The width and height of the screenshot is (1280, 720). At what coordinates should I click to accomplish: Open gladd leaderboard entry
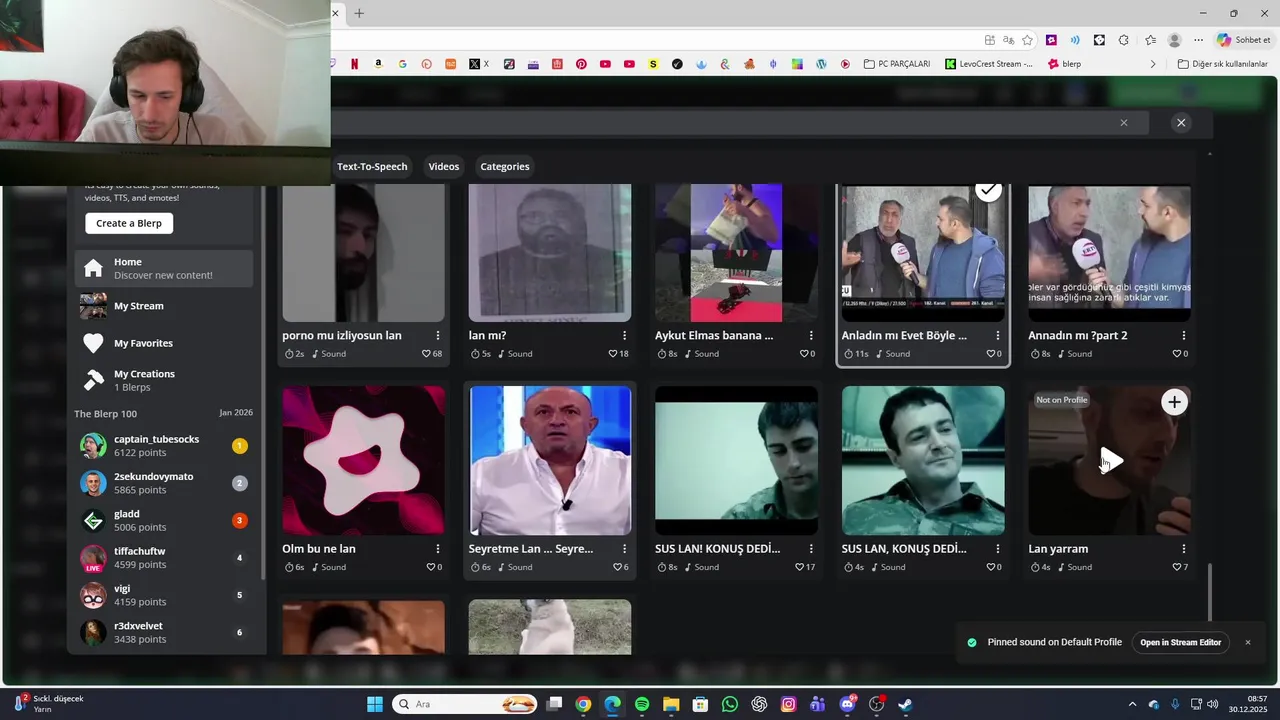(163, 520)
